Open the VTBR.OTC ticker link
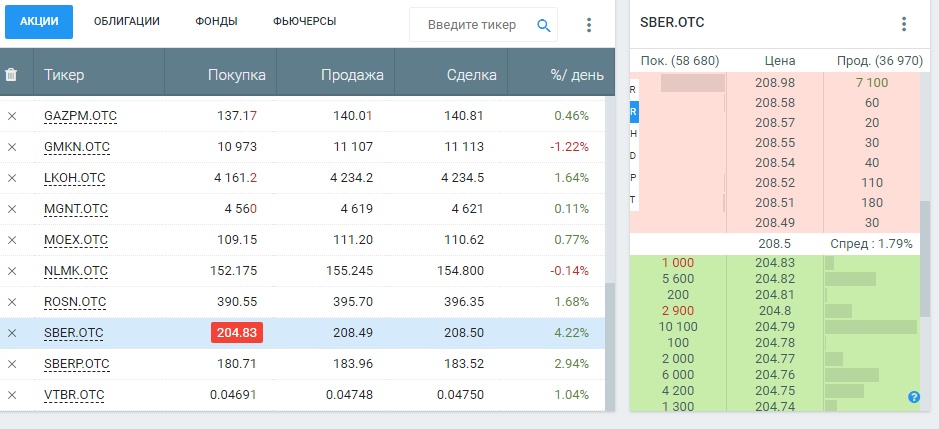The width and height of the screenshot is (939, 429). pos(74,395)
